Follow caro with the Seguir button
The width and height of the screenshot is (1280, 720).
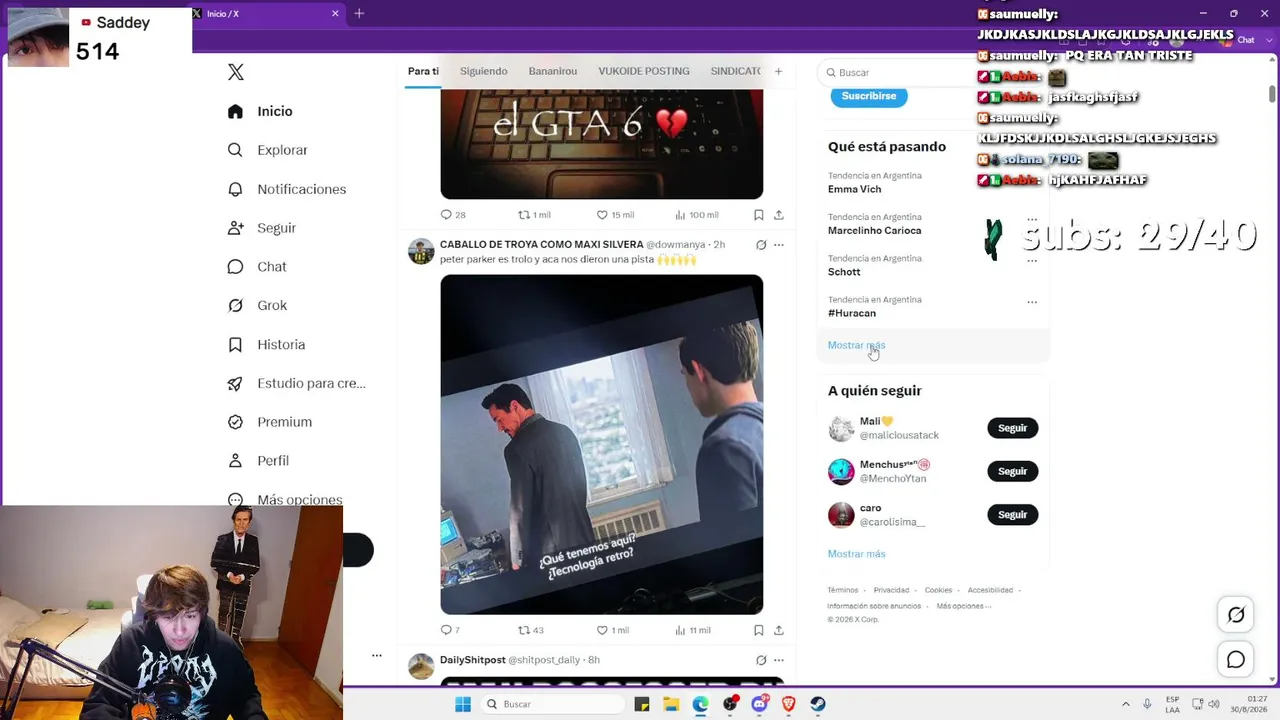click(1013, 514)
